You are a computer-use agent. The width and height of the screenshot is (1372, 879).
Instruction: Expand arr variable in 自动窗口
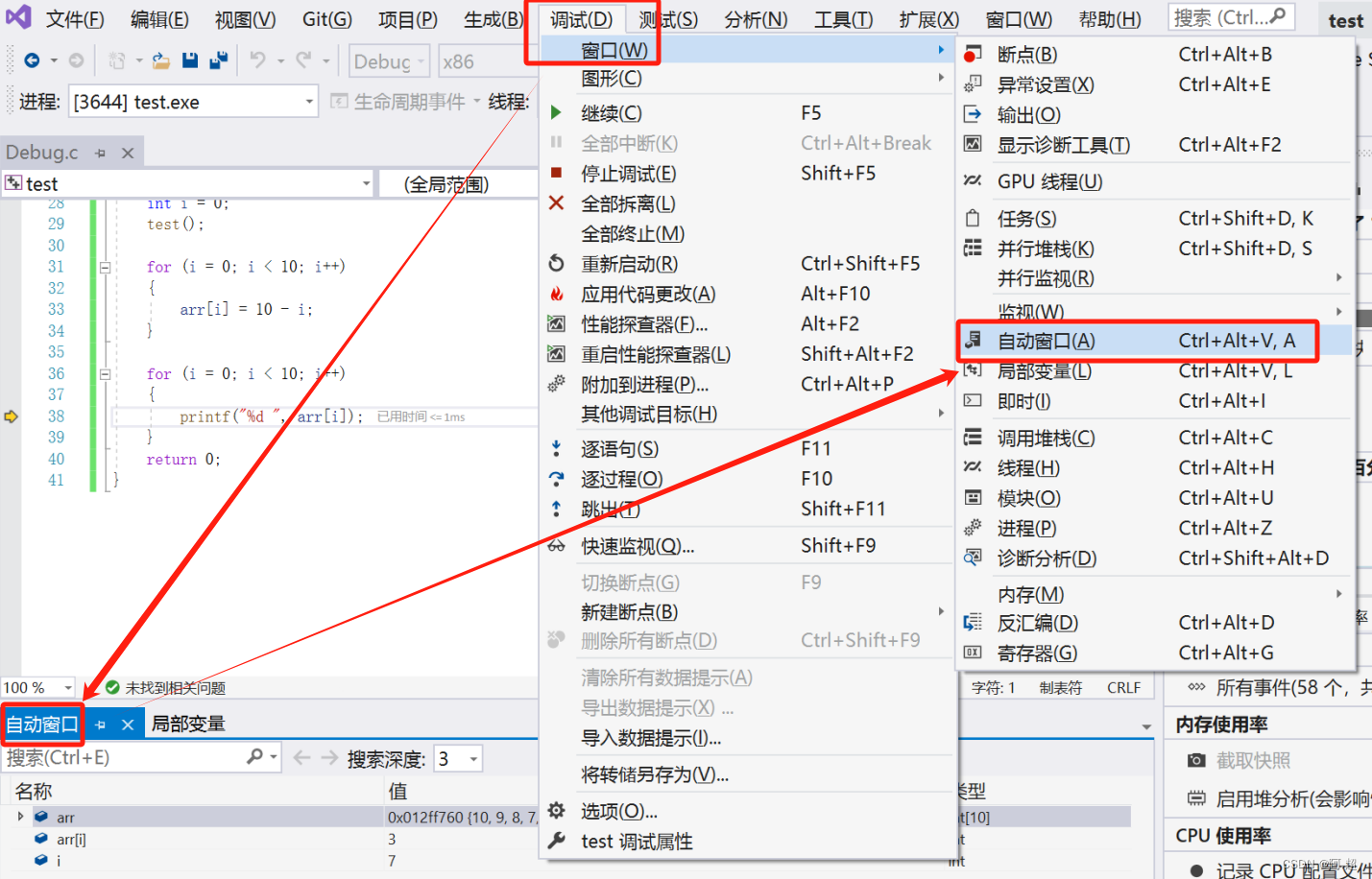click(x=20, y=817)
